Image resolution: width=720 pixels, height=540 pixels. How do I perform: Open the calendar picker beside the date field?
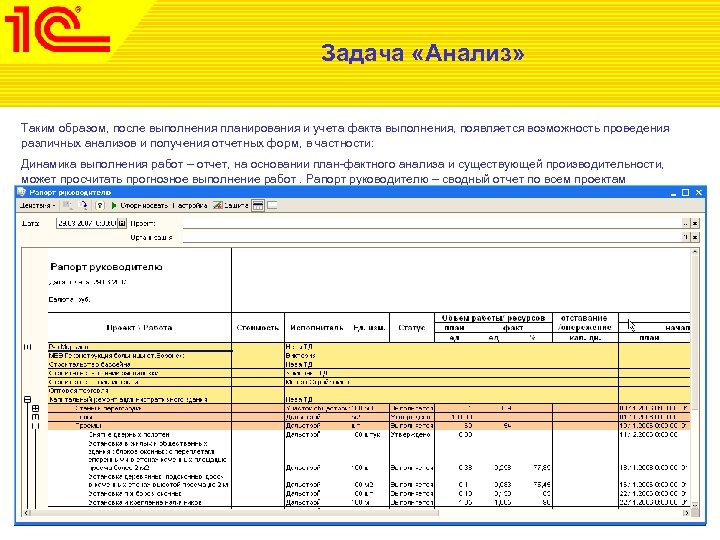click(x=122, y=224)
